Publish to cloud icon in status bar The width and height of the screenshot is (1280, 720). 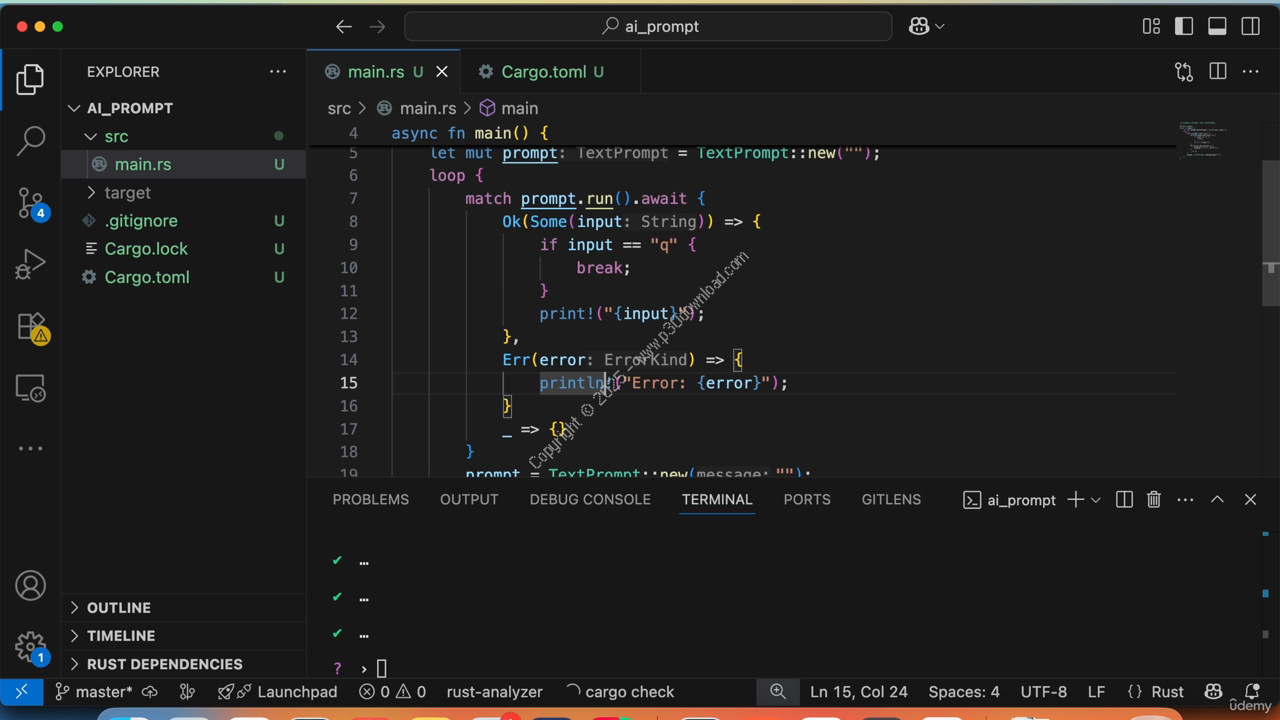click(x=150, y=691)
